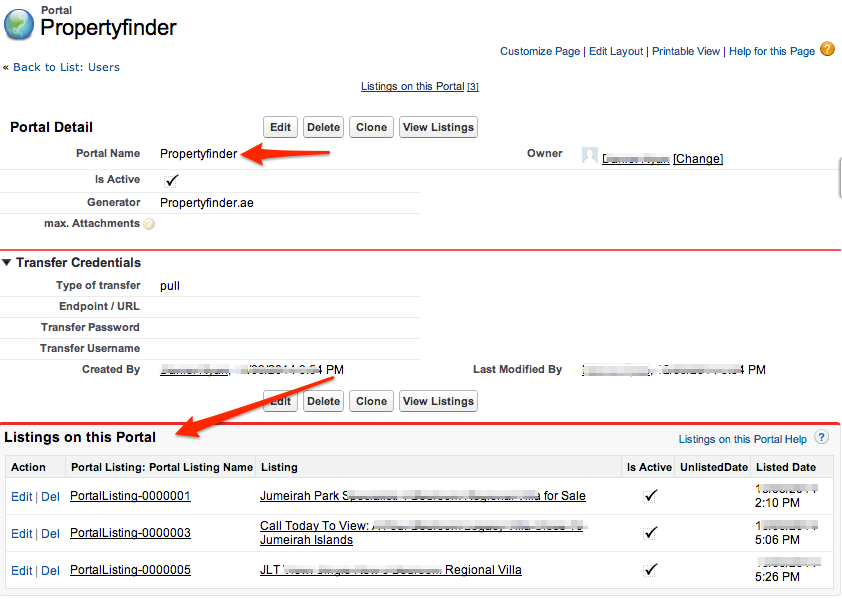Click the bottom View Listings button
Image resolution: width=842 pixels, height=599 pixels.
438,401
